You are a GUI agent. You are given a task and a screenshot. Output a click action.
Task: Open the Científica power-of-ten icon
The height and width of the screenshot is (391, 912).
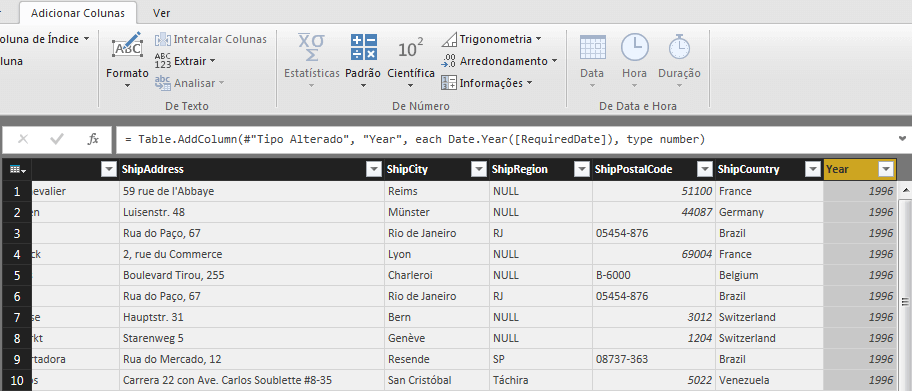[411, 49]
